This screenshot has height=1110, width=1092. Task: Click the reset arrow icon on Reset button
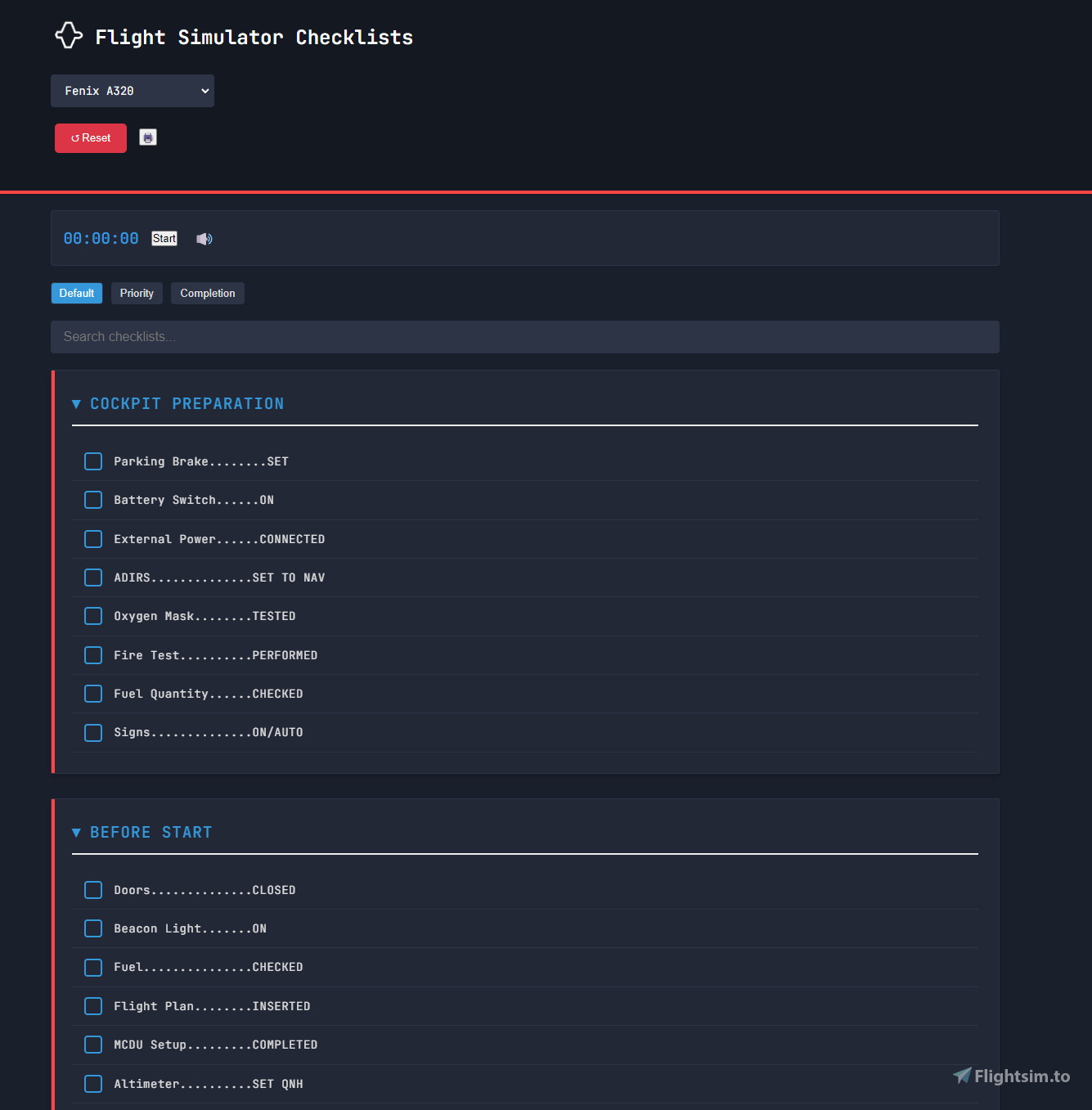76,137
